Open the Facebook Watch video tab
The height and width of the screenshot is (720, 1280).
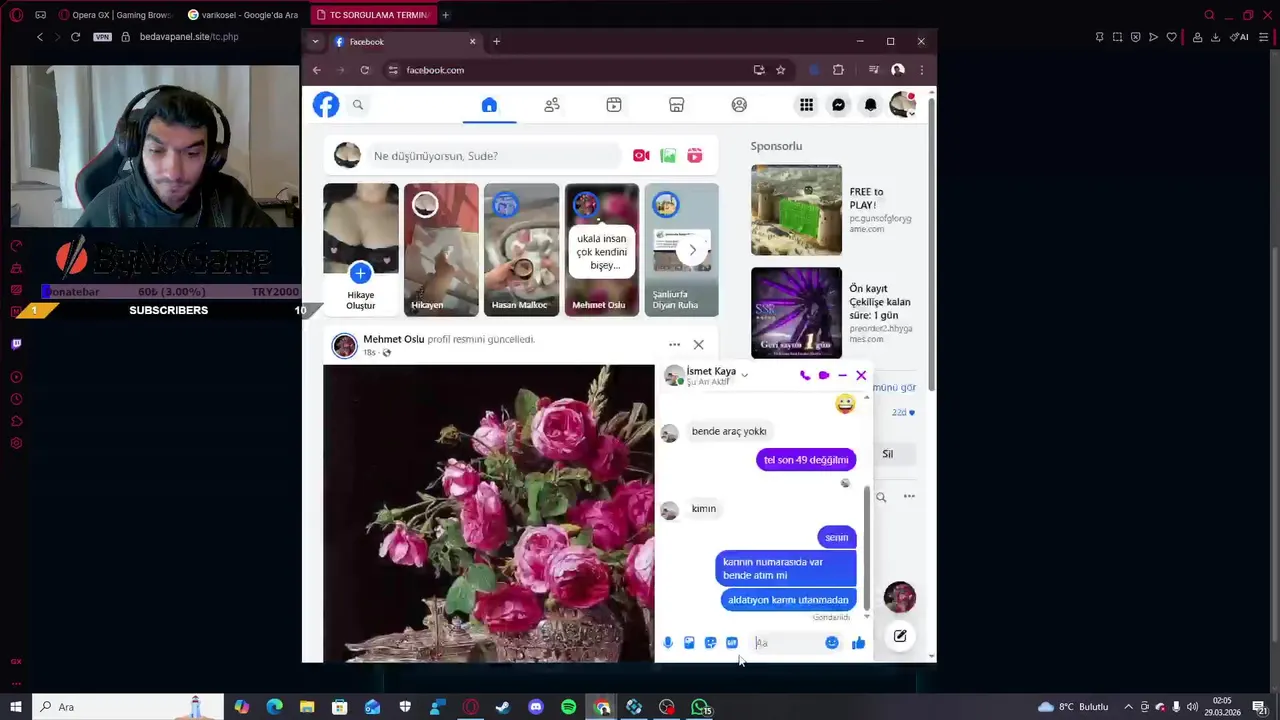[x=614, y=105]
